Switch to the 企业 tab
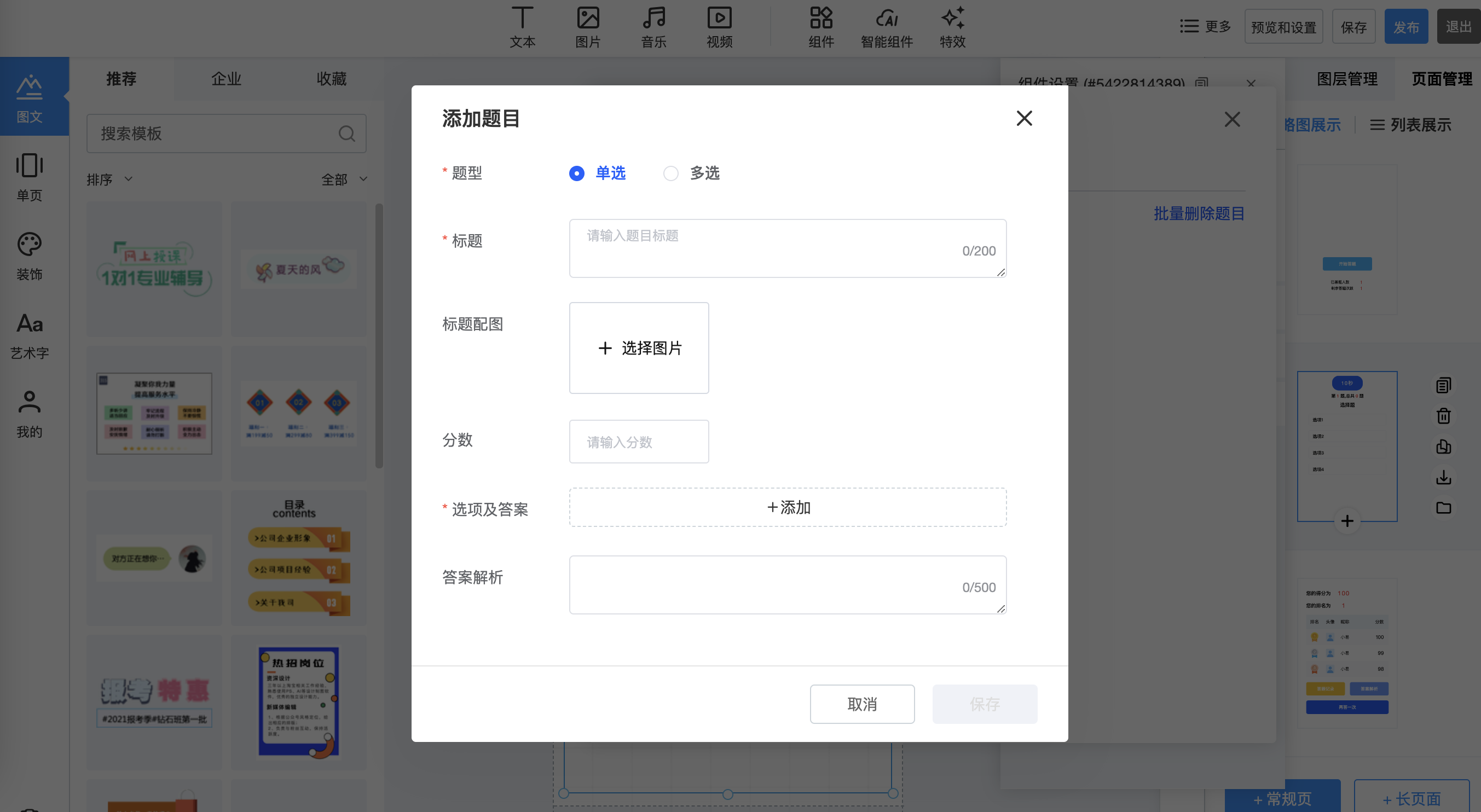 (x=226, y=79)
